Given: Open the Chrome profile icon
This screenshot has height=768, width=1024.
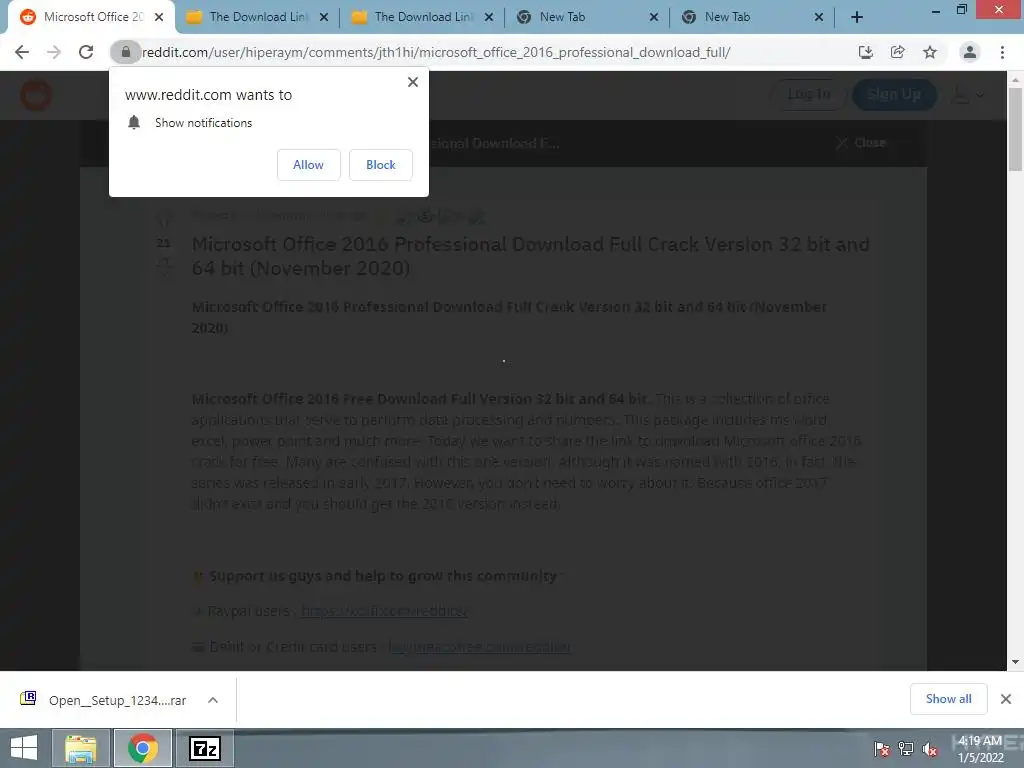Looking at the screenshot, I should click(x=970, y=52).
